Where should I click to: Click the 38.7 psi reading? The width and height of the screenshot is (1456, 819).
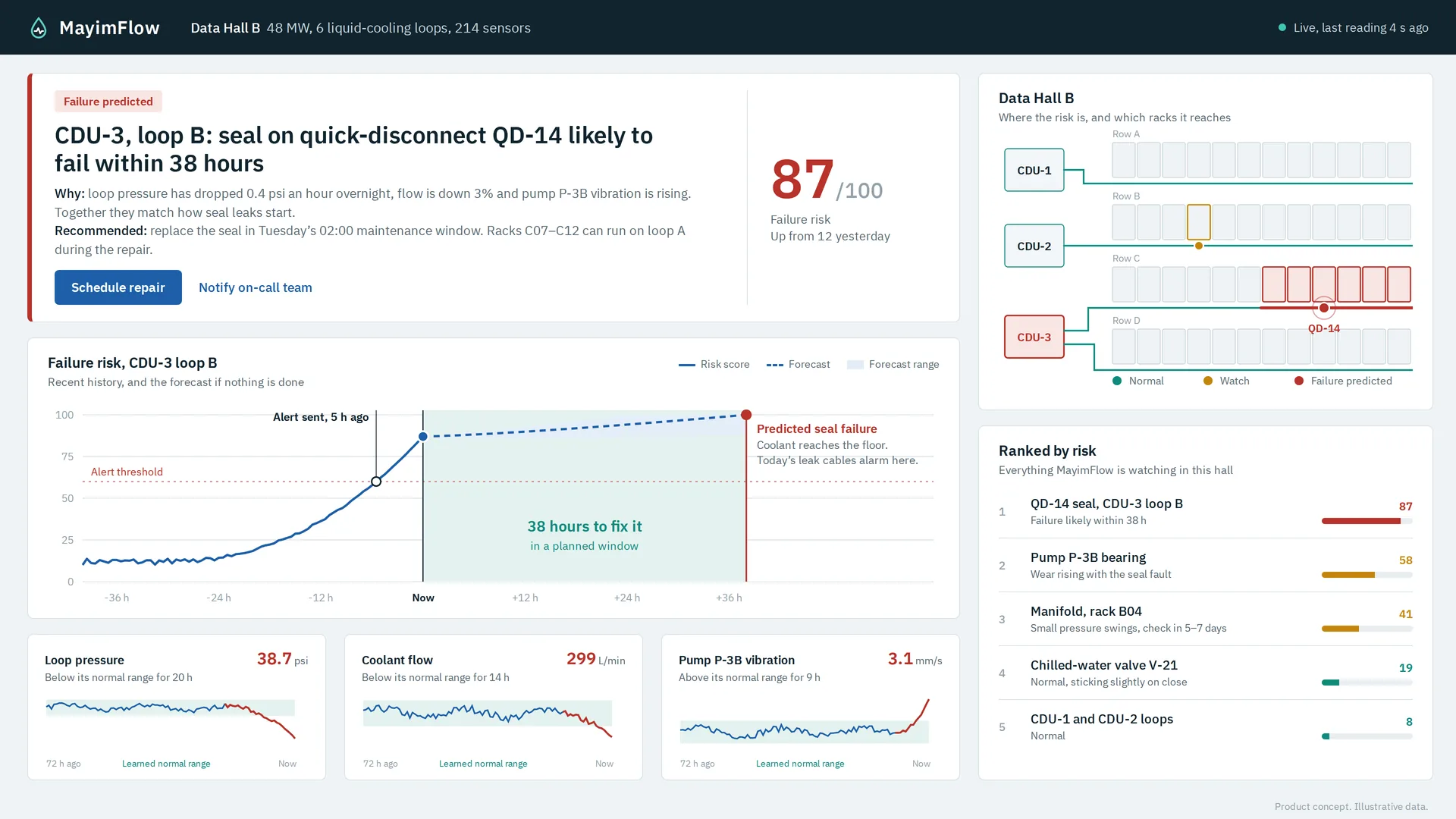point(282,659)
